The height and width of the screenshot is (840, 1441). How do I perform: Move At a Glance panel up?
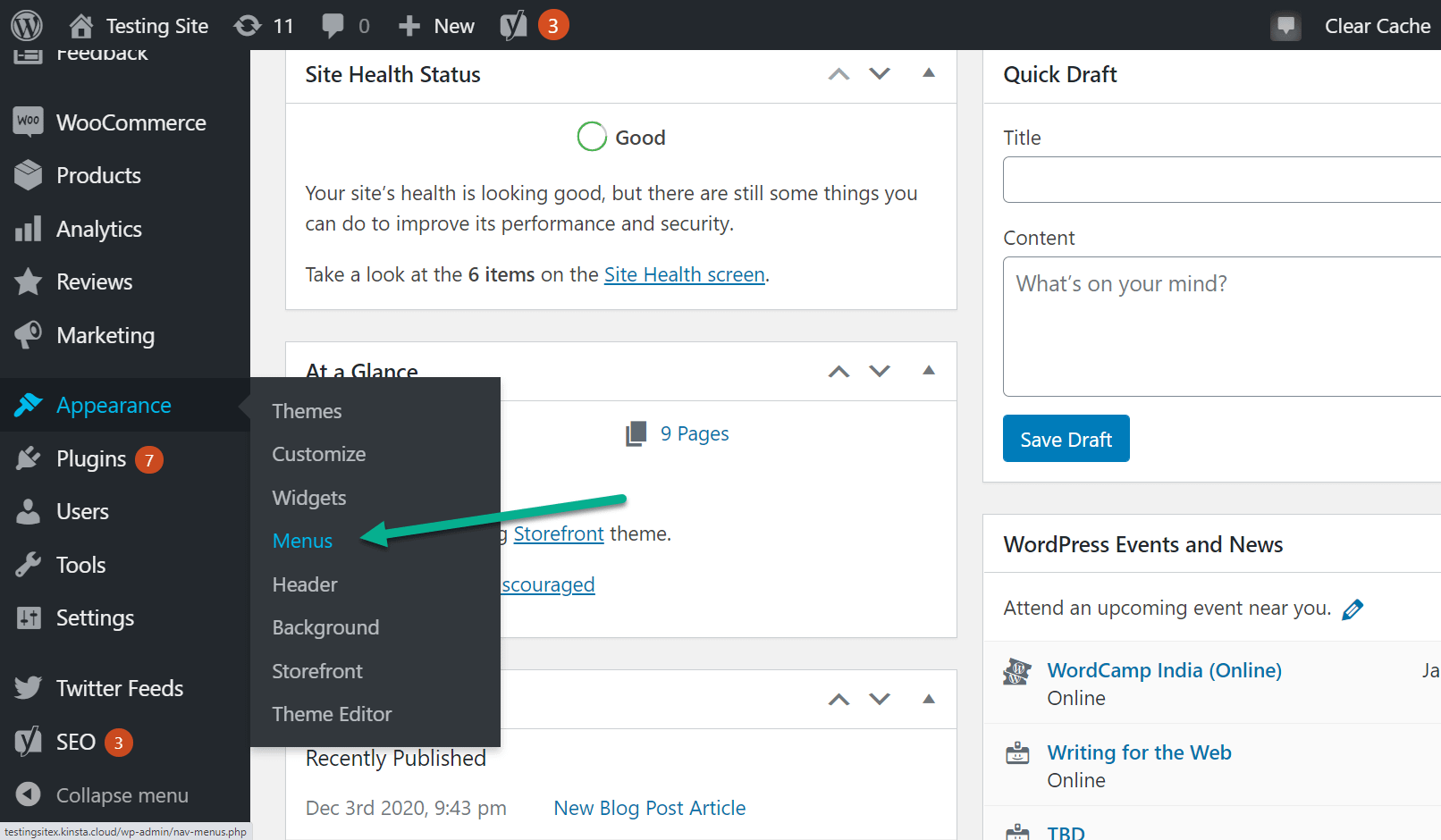click(838, 372)
